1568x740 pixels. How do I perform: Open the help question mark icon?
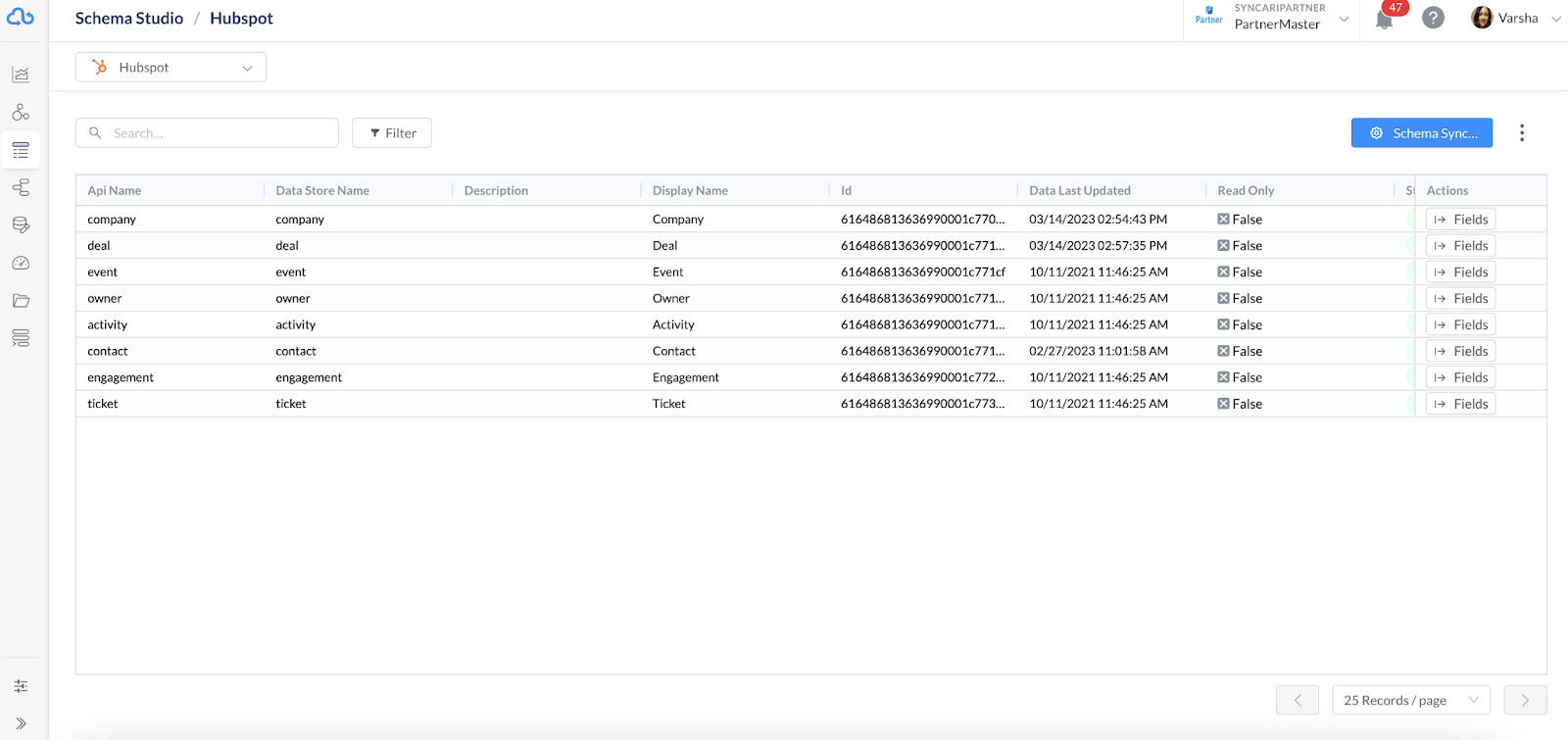[x=1433, y=18]
